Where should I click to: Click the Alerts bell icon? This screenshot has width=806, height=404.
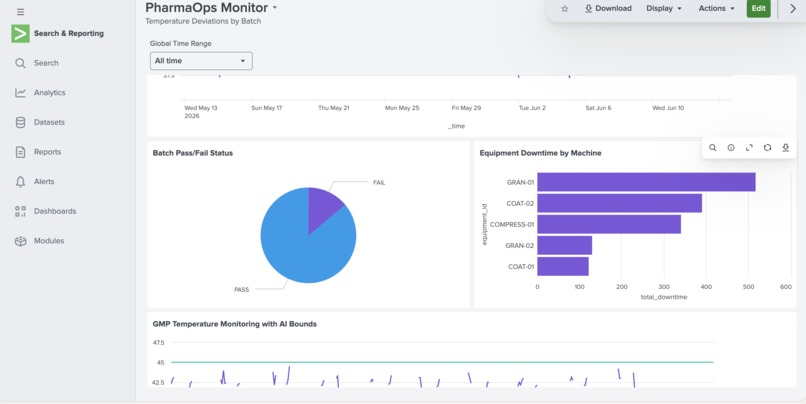(x=20, y=181)
